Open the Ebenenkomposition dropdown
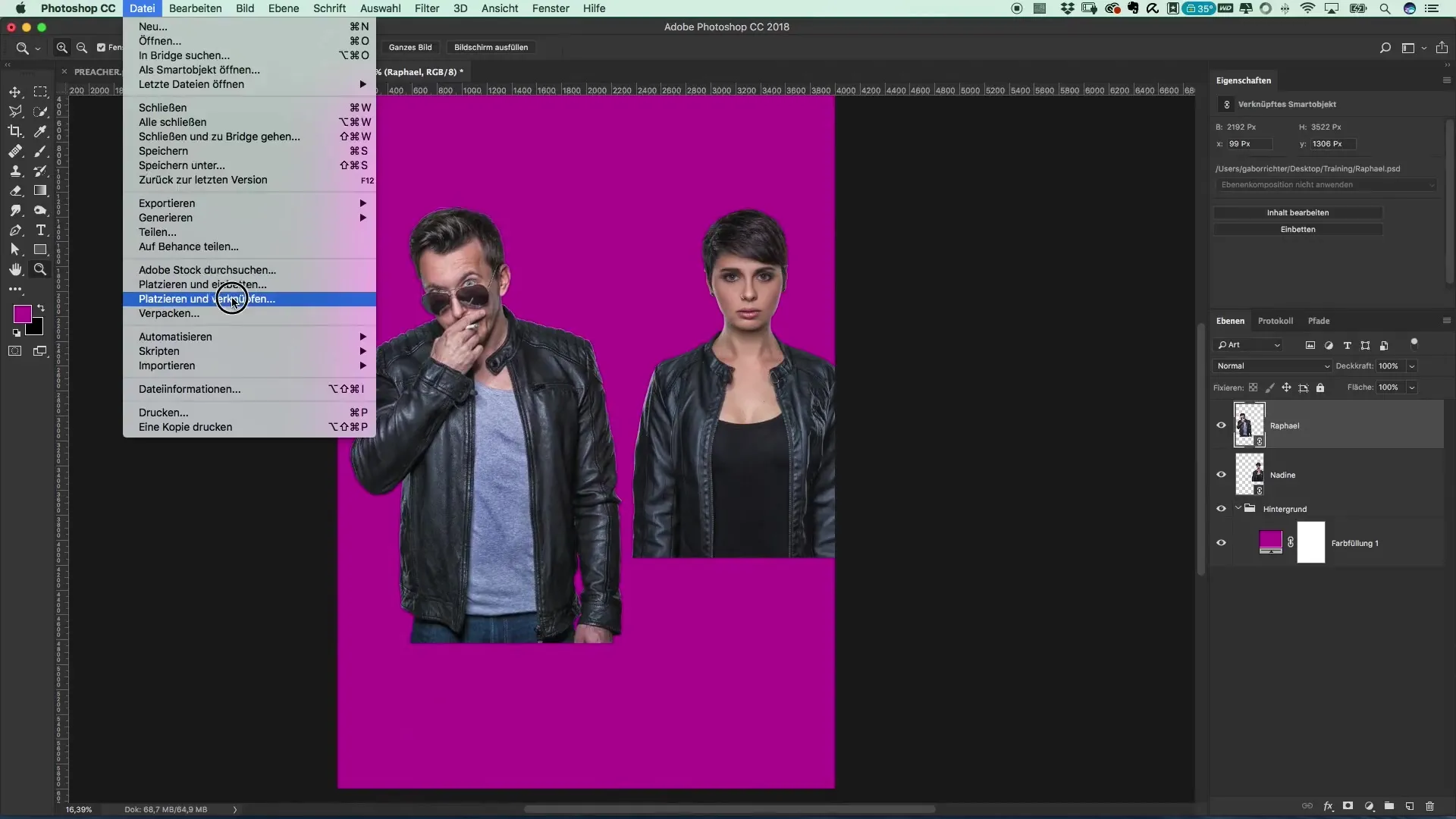Viewport: 1456px width, 819px height. click(x=1325, y=185)
